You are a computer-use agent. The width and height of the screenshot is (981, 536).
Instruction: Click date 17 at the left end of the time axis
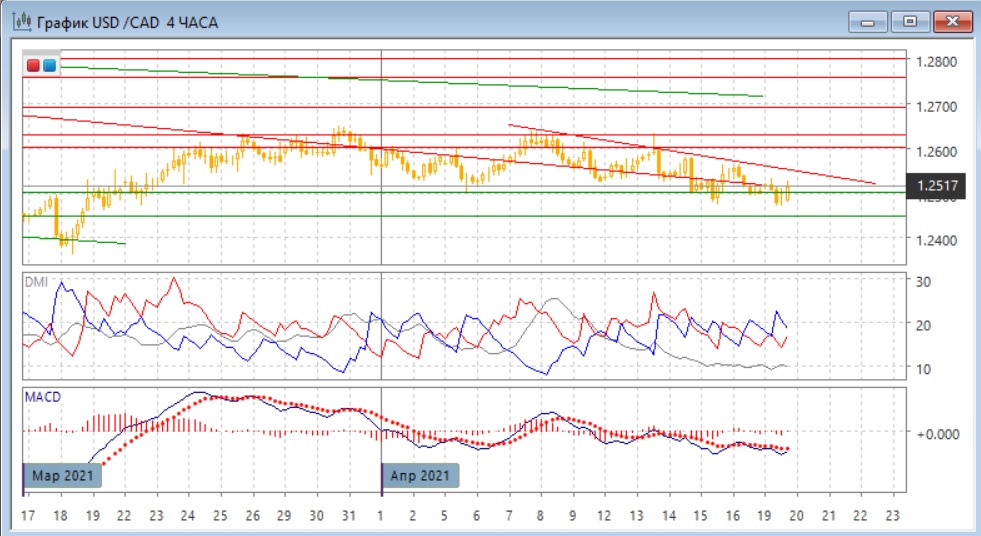tap(26, 515)
